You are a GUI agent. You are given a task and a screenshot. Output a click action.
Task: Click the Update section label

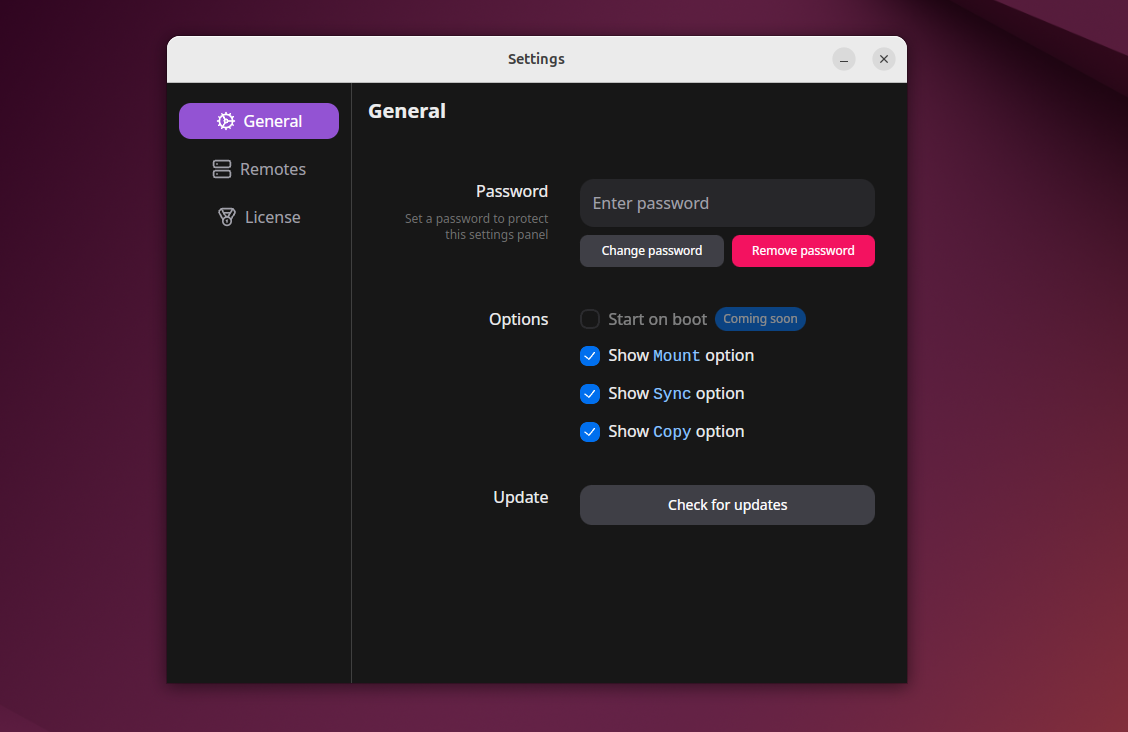(x=520, y=497)
